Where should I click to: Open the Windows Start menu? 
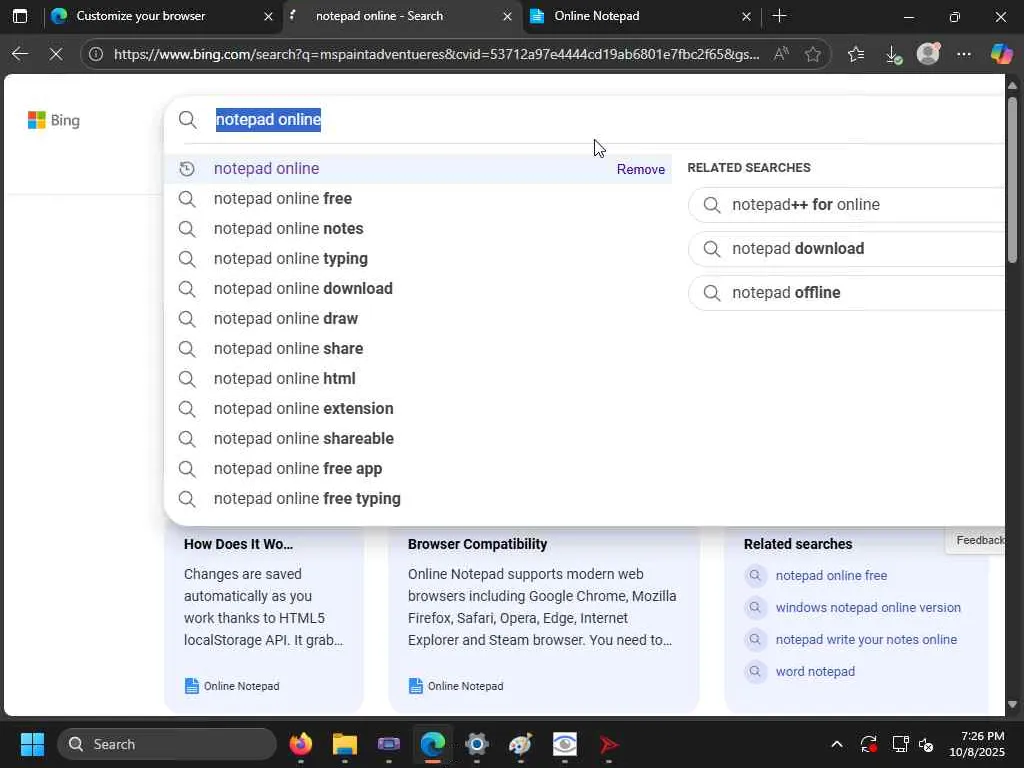[32, 744]
